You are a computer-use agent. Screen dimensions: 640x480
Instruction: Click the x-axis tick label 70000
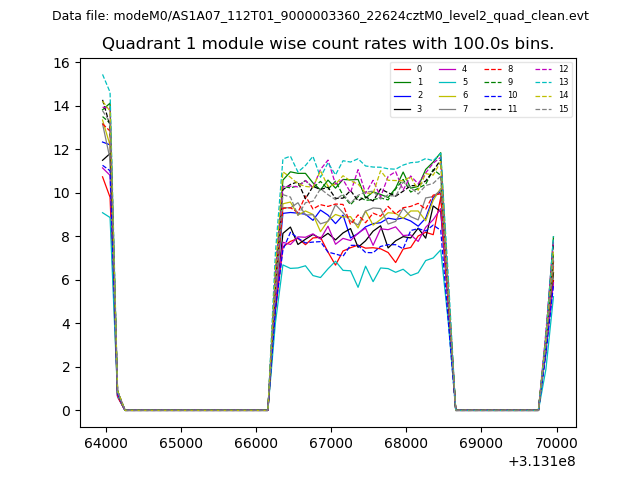pyautogui.click(x=556, y=440)
